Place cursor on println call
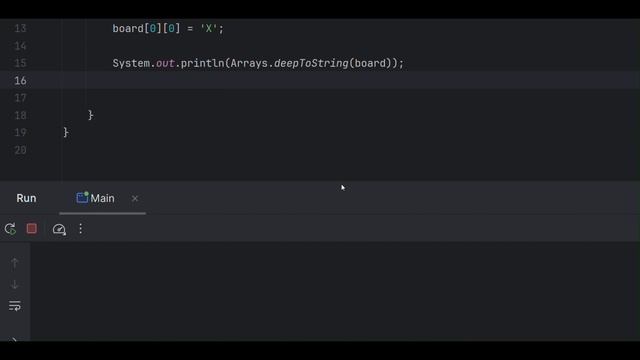Viewport: 640px width, 360px height. point(202,63)
